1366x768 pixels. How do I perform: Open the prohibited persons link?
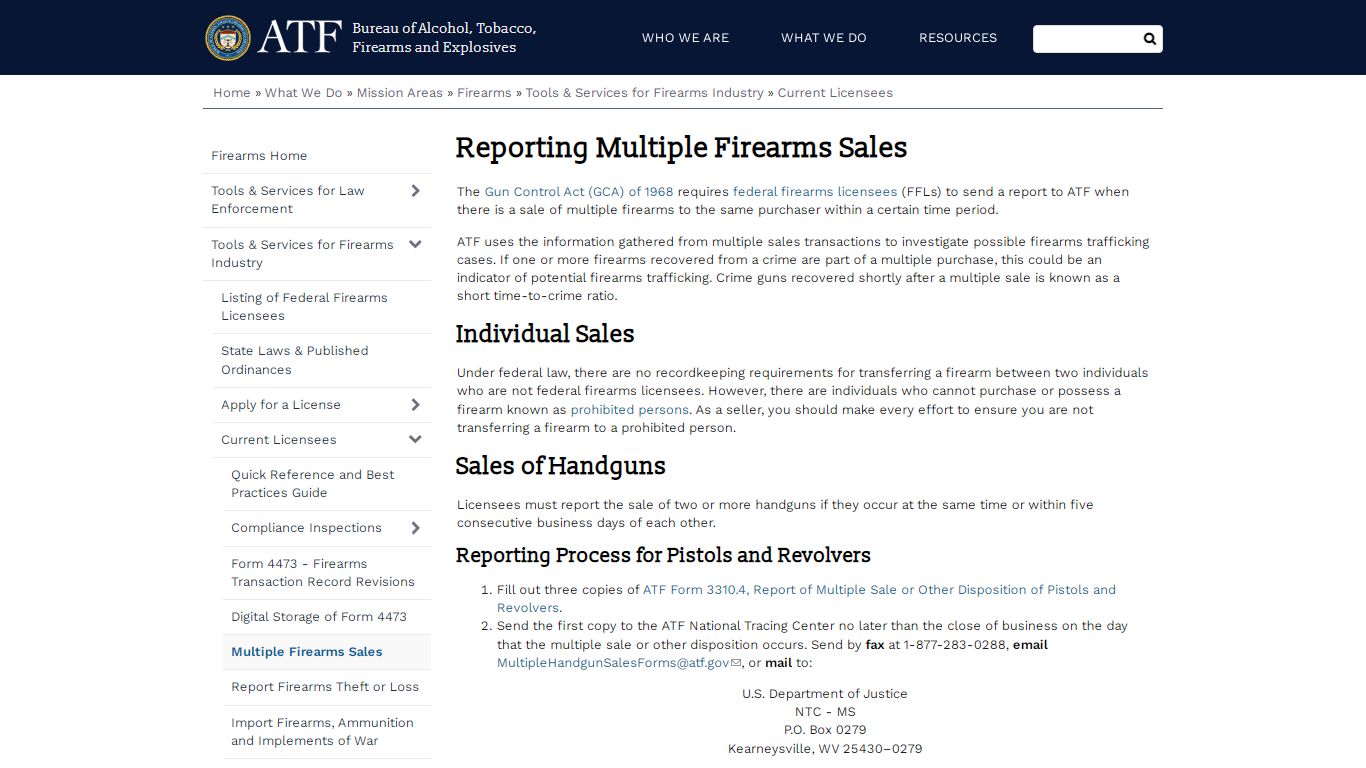tap(630, 410)
